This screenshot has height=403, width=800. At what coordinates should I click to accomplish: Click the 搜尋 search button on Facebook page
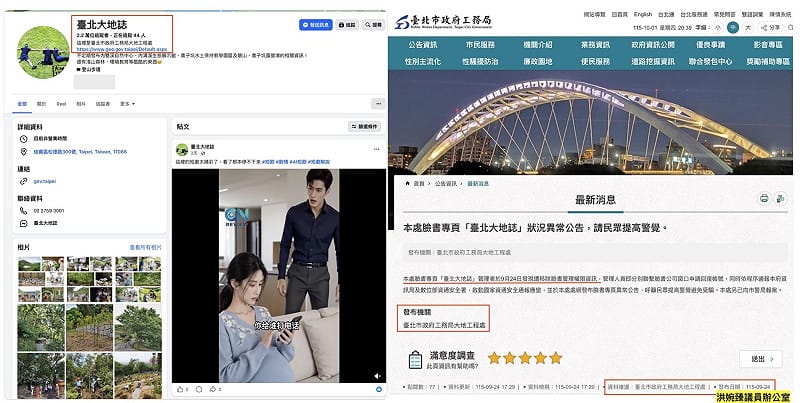(x=373, y=24)
